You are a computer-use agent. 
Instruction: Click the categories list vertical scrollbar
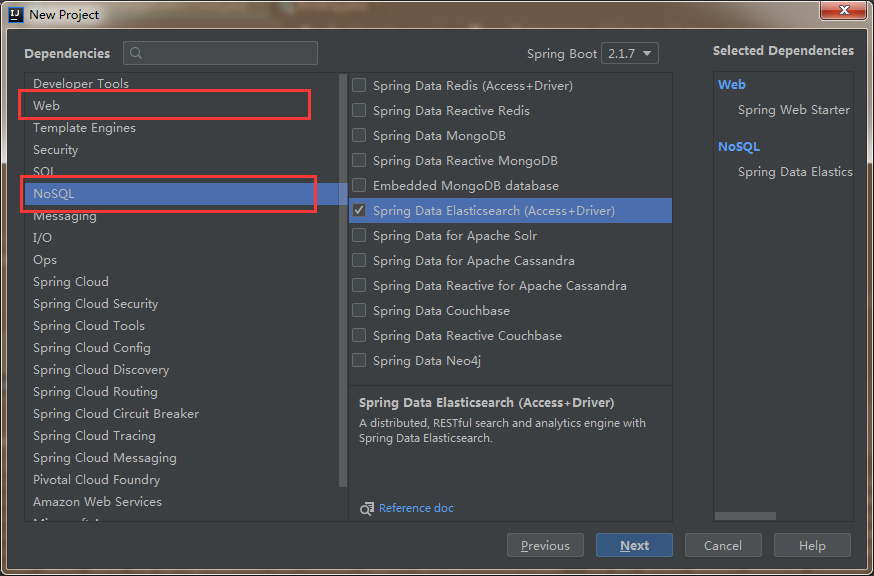tap(343, 280)
